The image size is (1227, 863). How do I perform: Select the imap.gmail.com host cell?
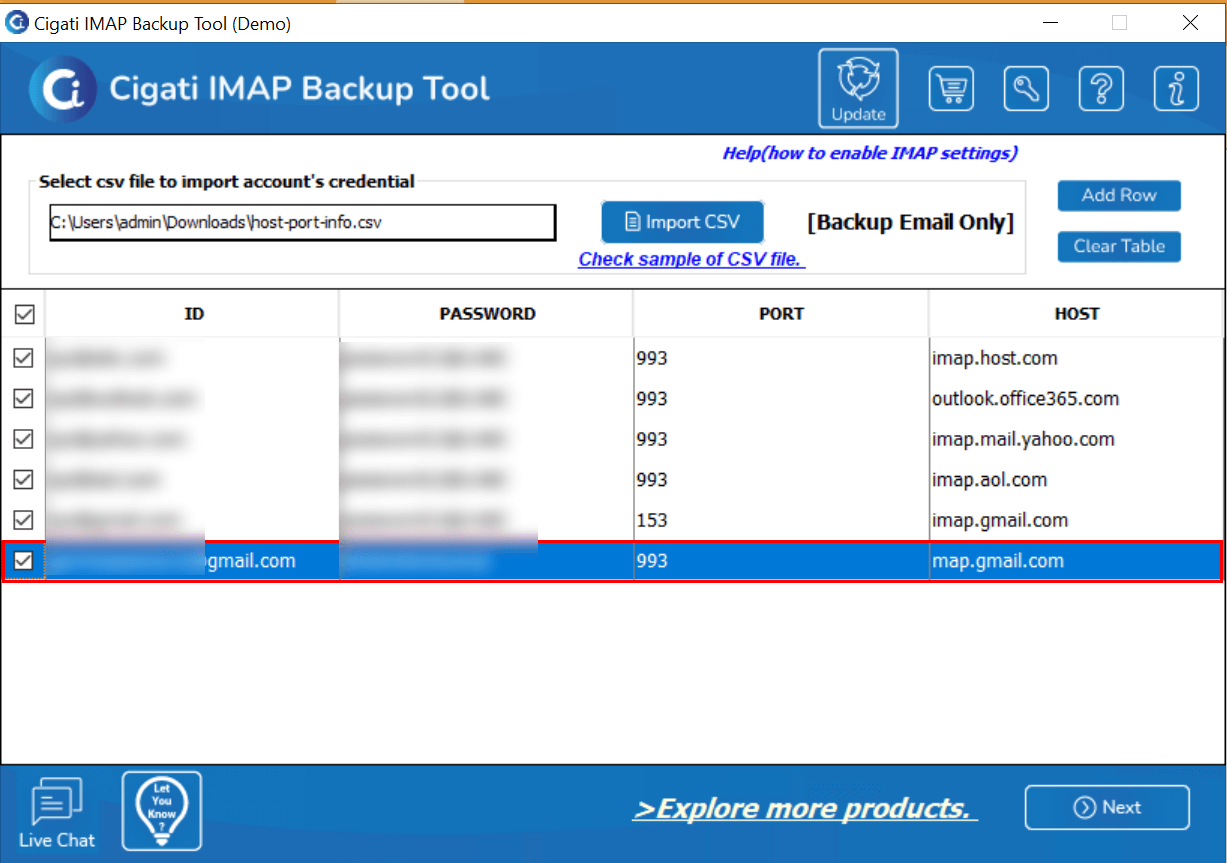click(1076, 520)
